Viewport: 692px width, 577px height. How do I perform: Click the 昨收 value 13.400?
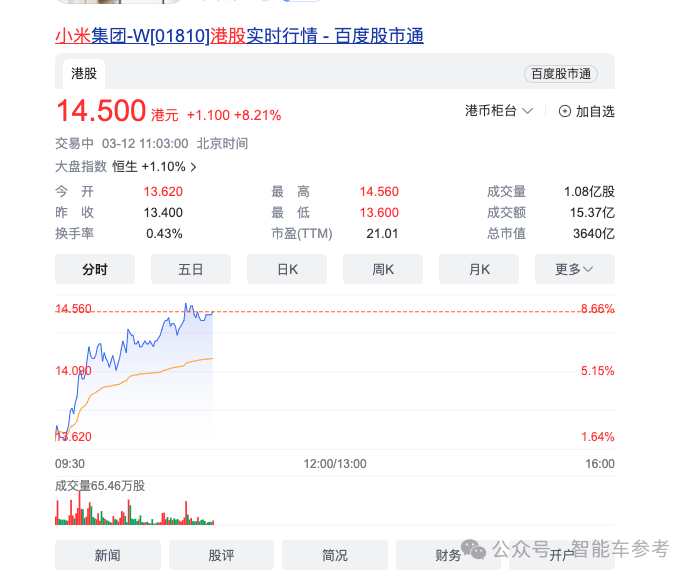(163, 213)
